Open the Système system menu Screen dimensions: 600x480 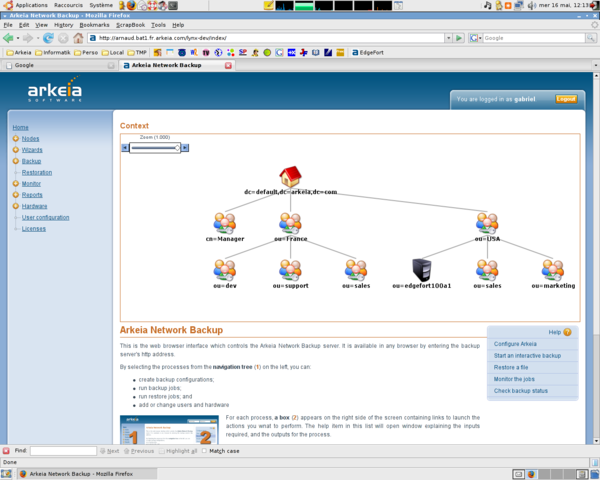click(101, 5)
